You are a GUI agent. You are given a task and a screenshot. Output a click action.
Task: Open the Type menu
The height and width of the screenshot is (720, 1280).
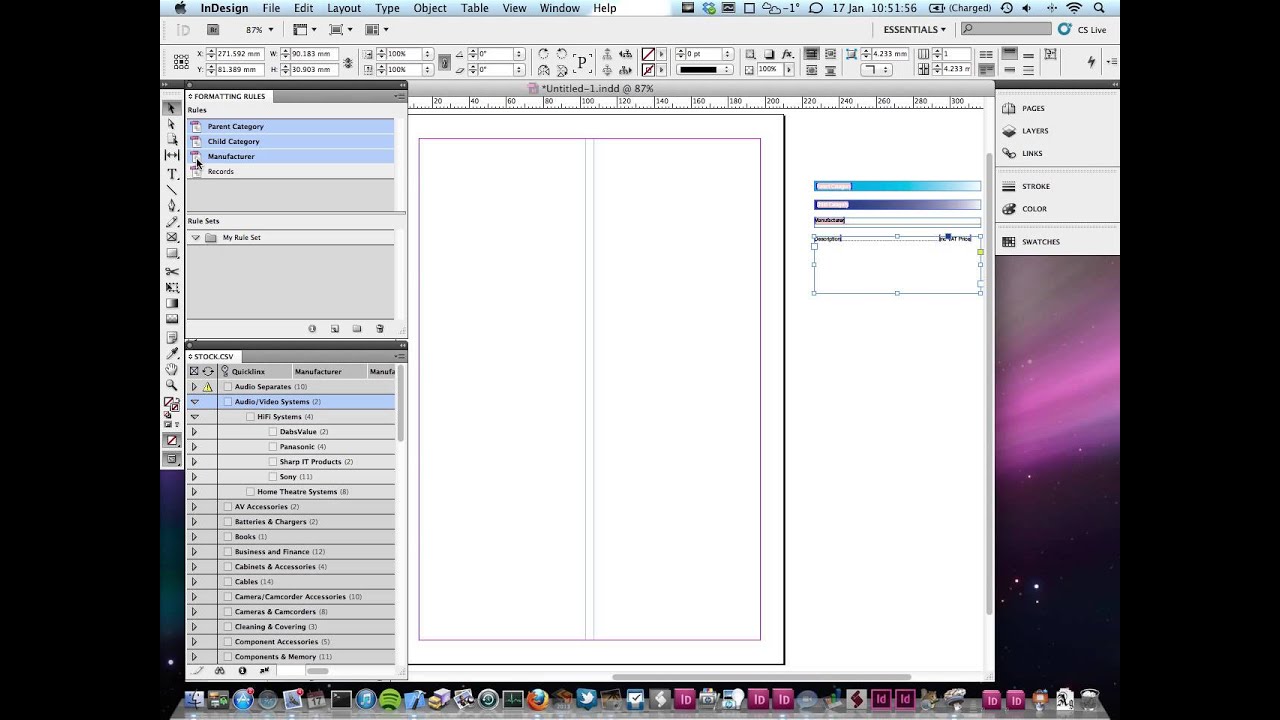point(387,8)
